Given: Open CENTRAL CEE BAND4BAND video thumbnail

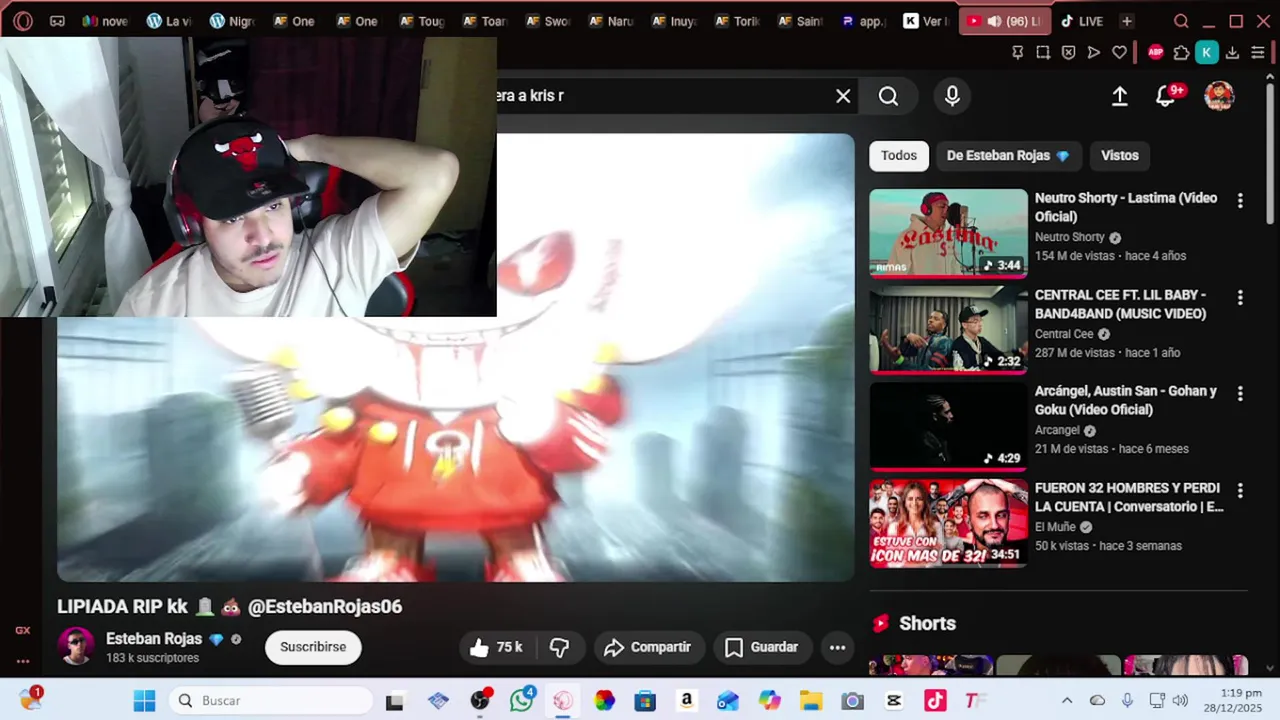Looking at the screenshot, I should [x=948, y=330].
